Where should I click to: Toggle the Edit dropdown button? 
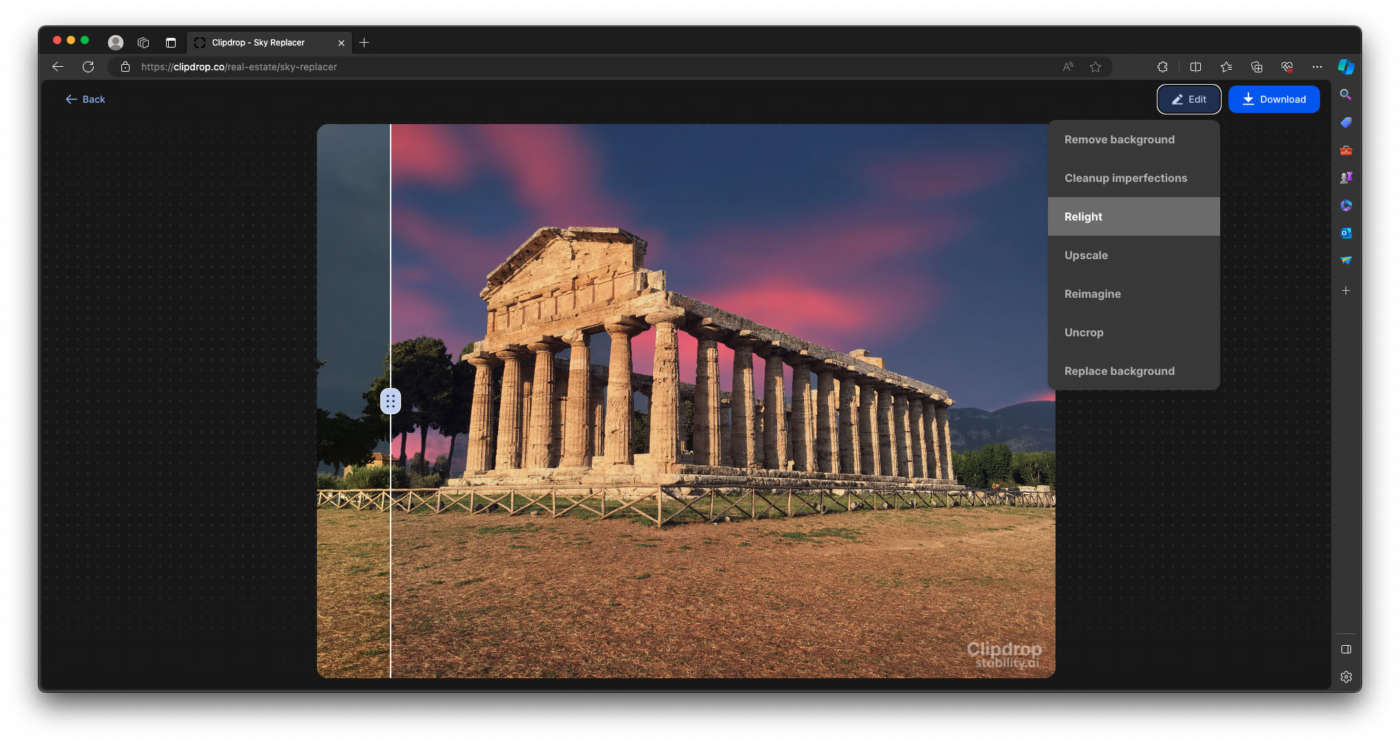[x=1188, y=99]
